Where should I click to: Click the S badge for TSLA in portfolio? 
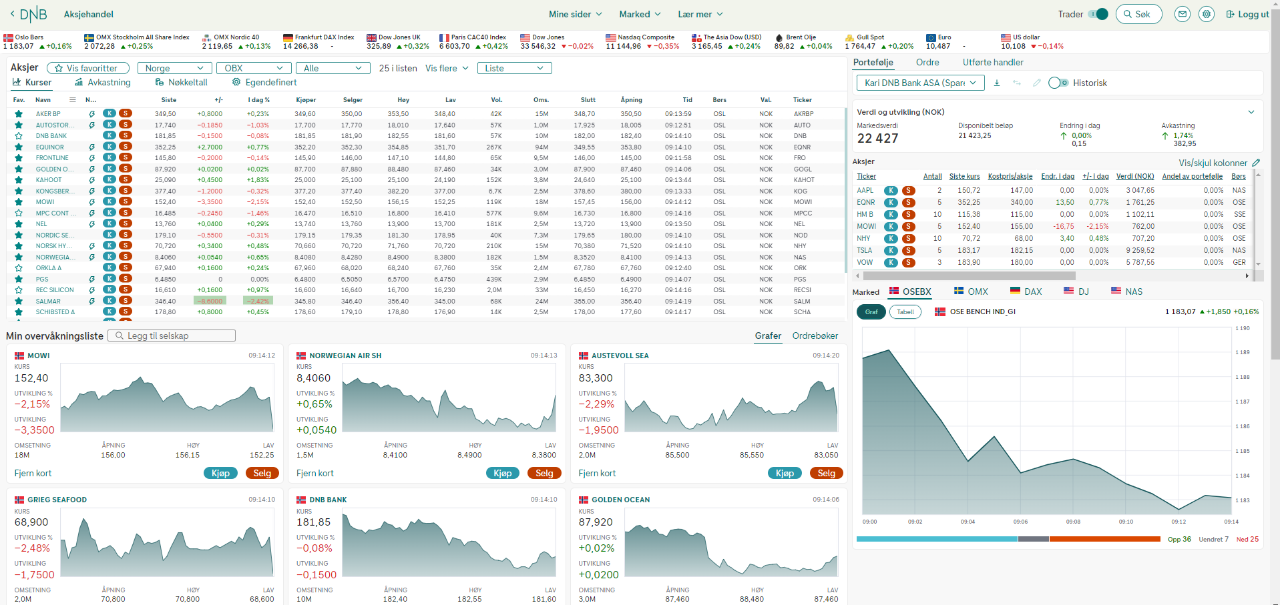point(908,250)
